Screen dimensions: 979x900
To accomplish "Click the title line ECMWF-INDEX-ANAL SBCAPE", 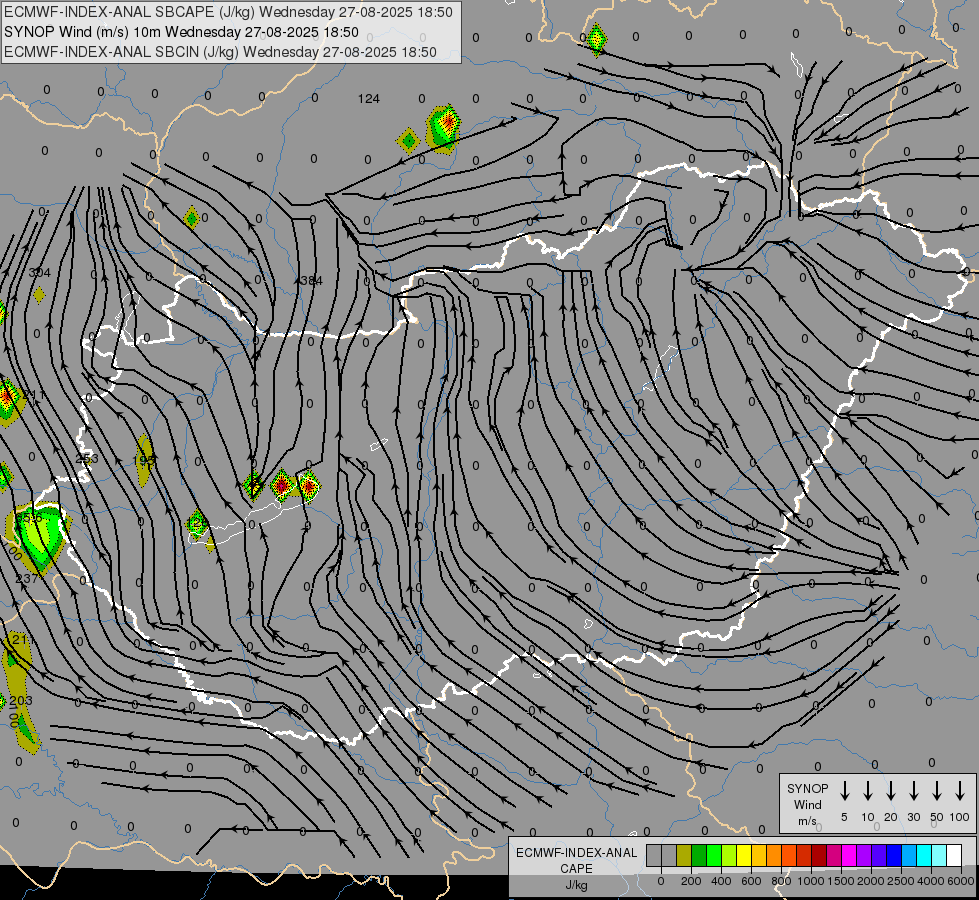I will pyautogui.click(x=229, y=12).
